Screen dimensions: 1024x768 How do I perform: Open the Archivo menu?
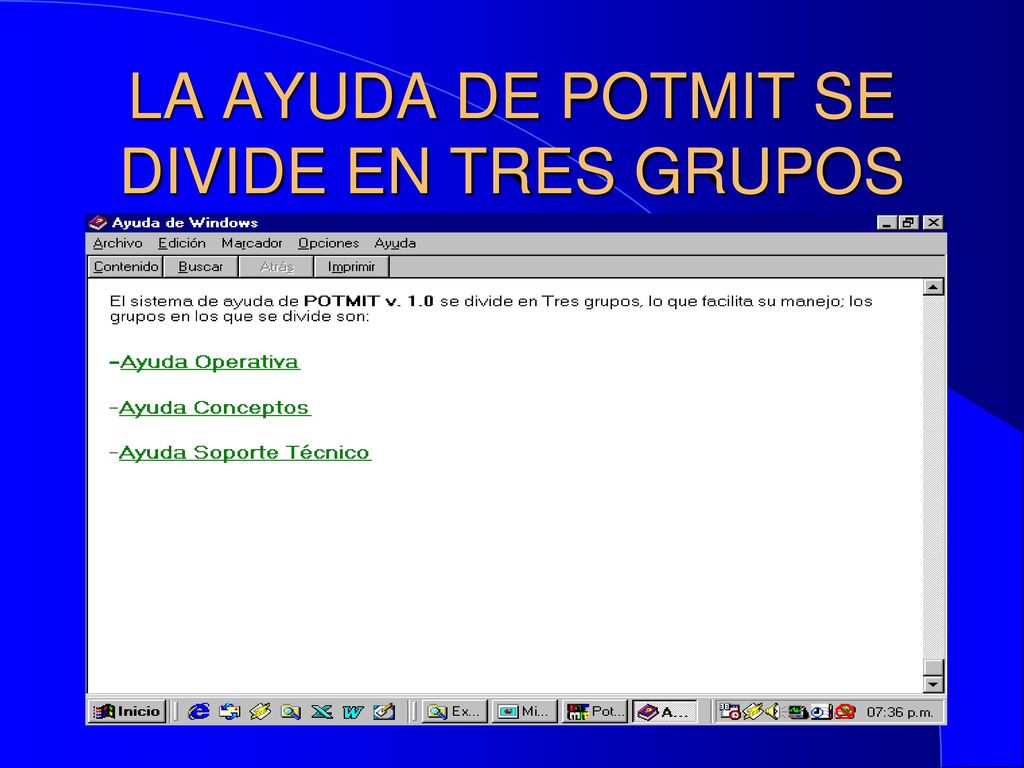(x=118, y=244)
